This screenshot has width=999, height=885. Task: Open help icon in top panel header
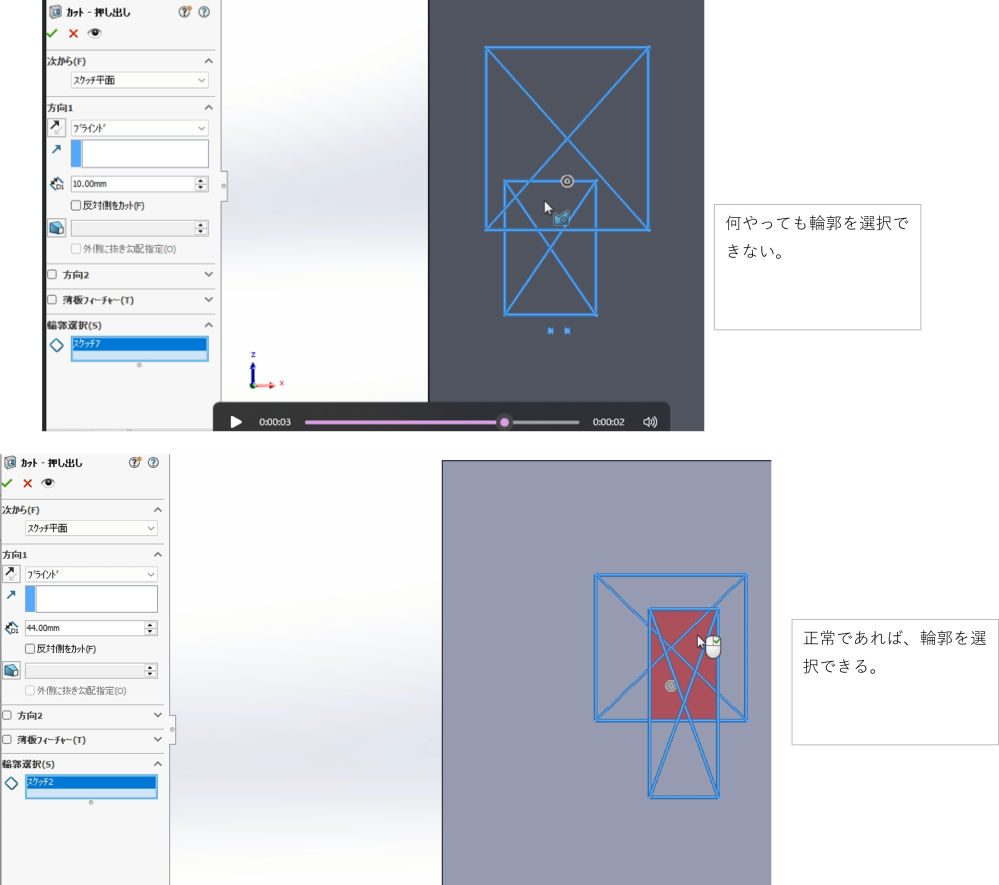tap(204, 11)
